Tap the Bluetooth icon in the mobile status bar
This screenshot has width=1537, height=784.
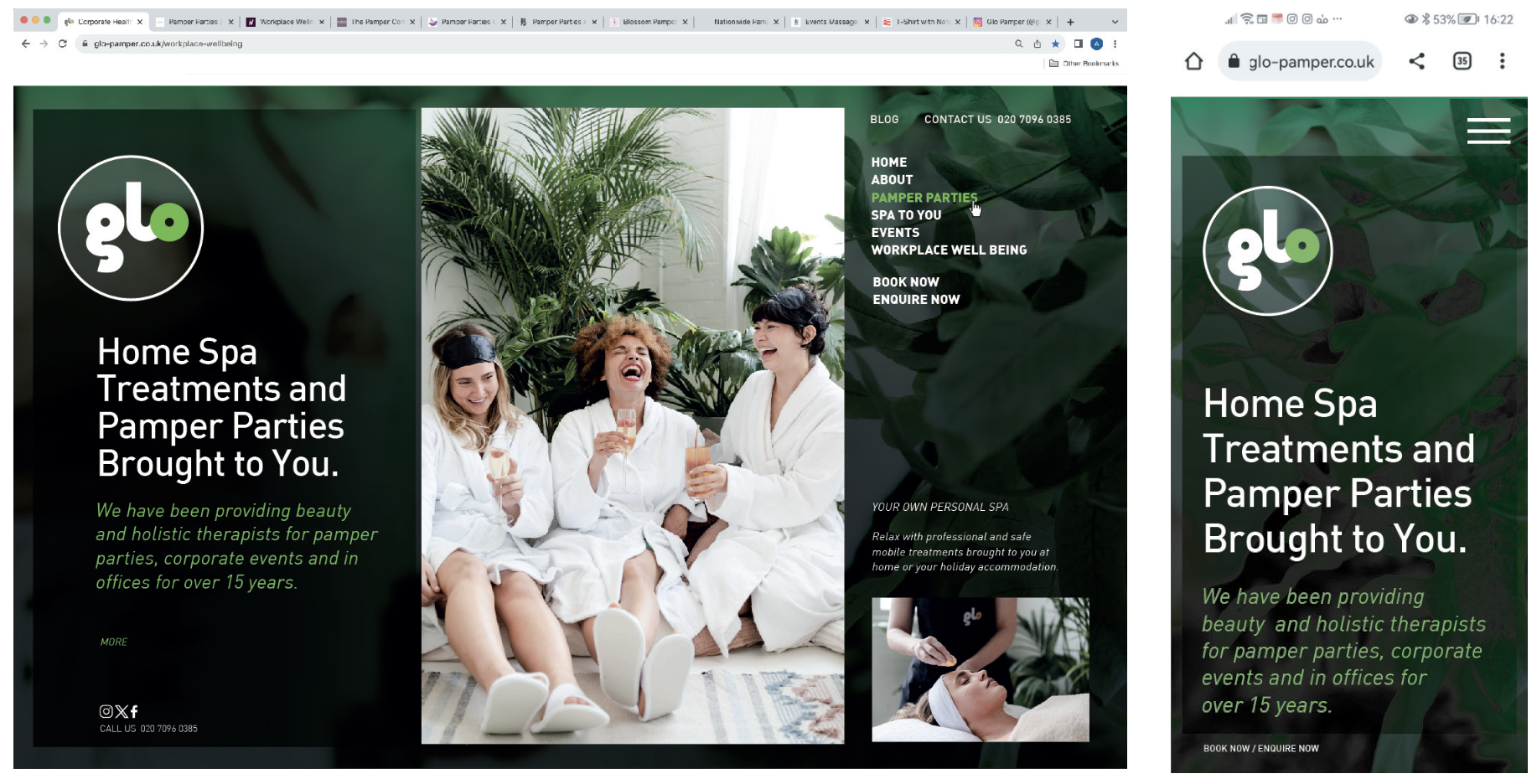click(x=1426, y=19)
